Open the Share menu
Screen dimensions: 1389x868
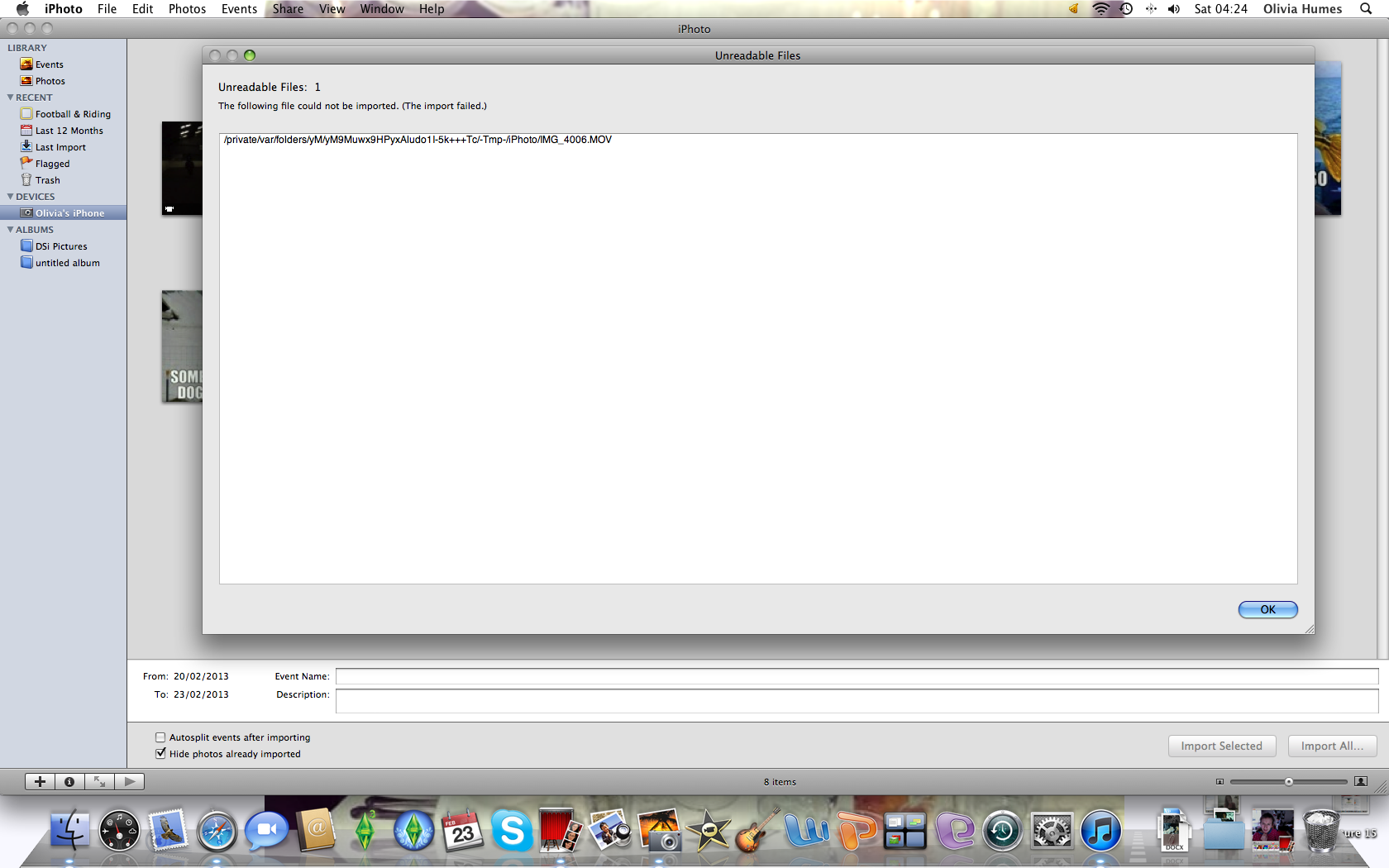click(288, 9)
